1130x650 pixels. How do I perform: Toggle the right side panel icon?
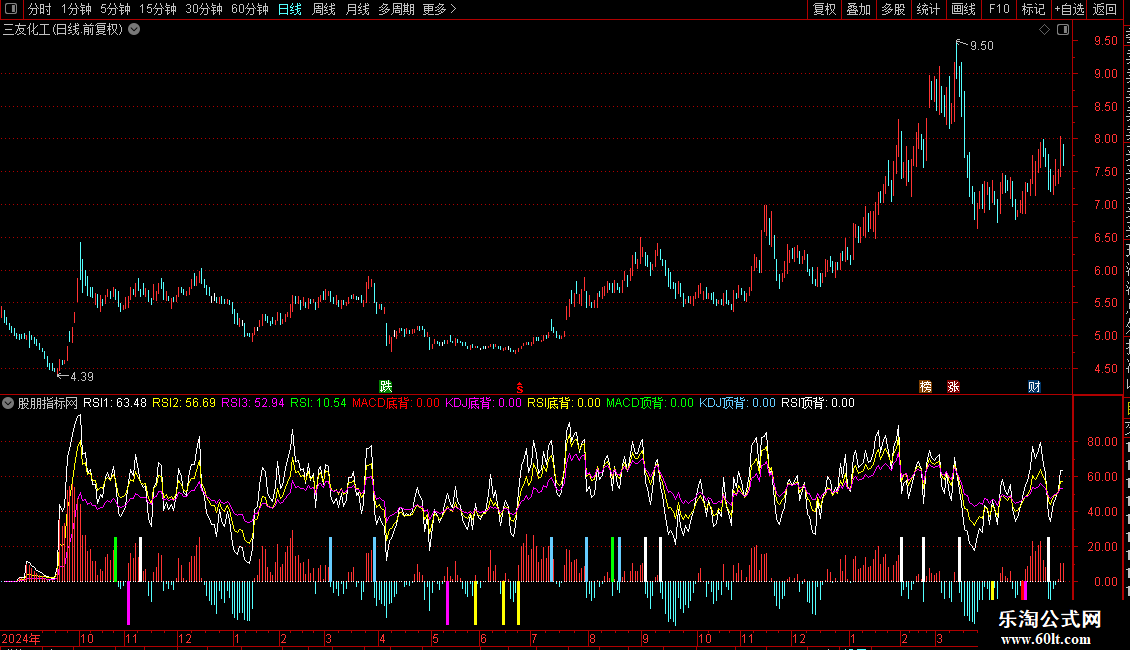[1063, 30]
